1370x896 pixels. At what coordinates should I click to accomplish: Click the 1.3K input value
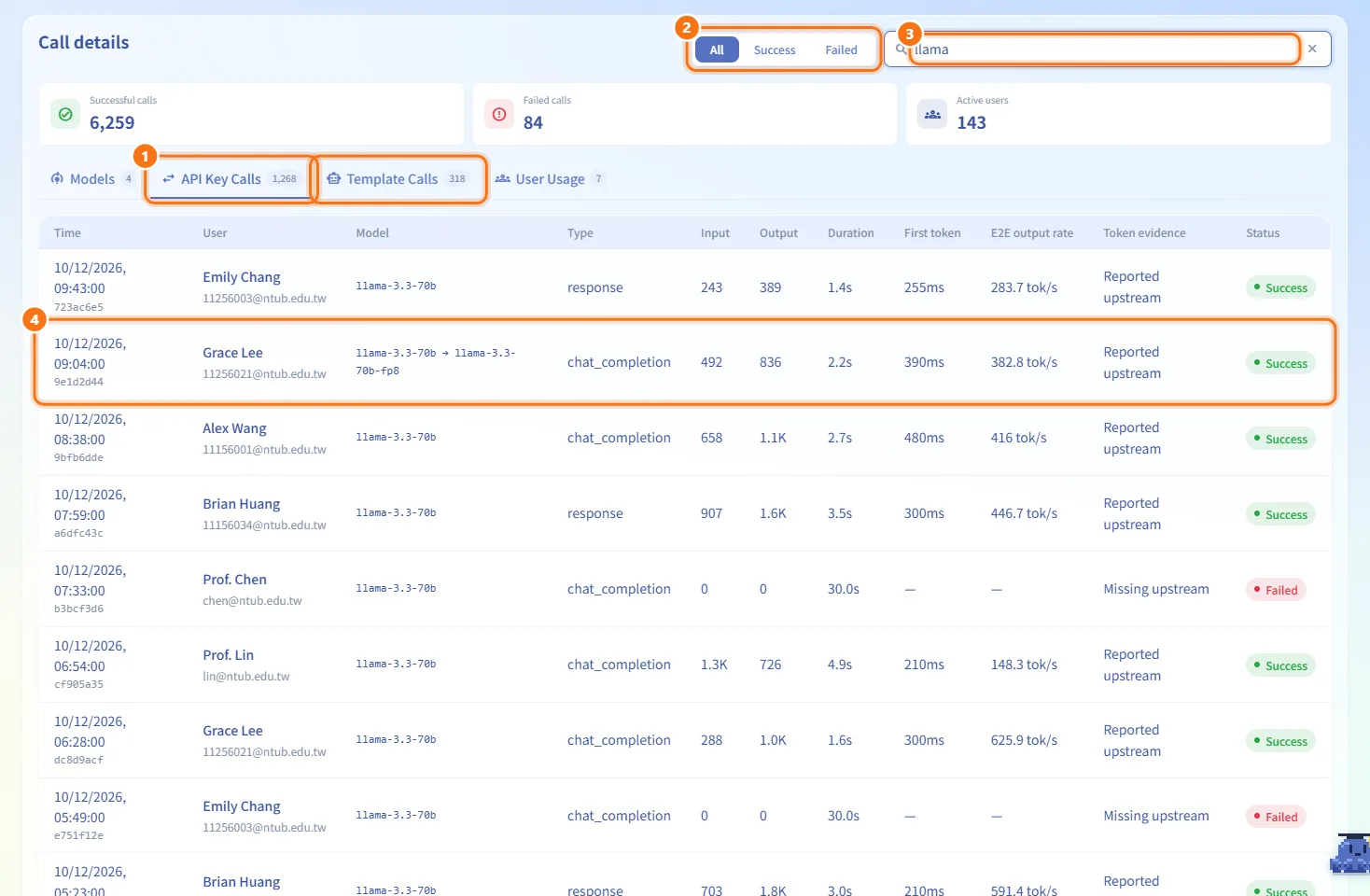click(x=714, y=665)
